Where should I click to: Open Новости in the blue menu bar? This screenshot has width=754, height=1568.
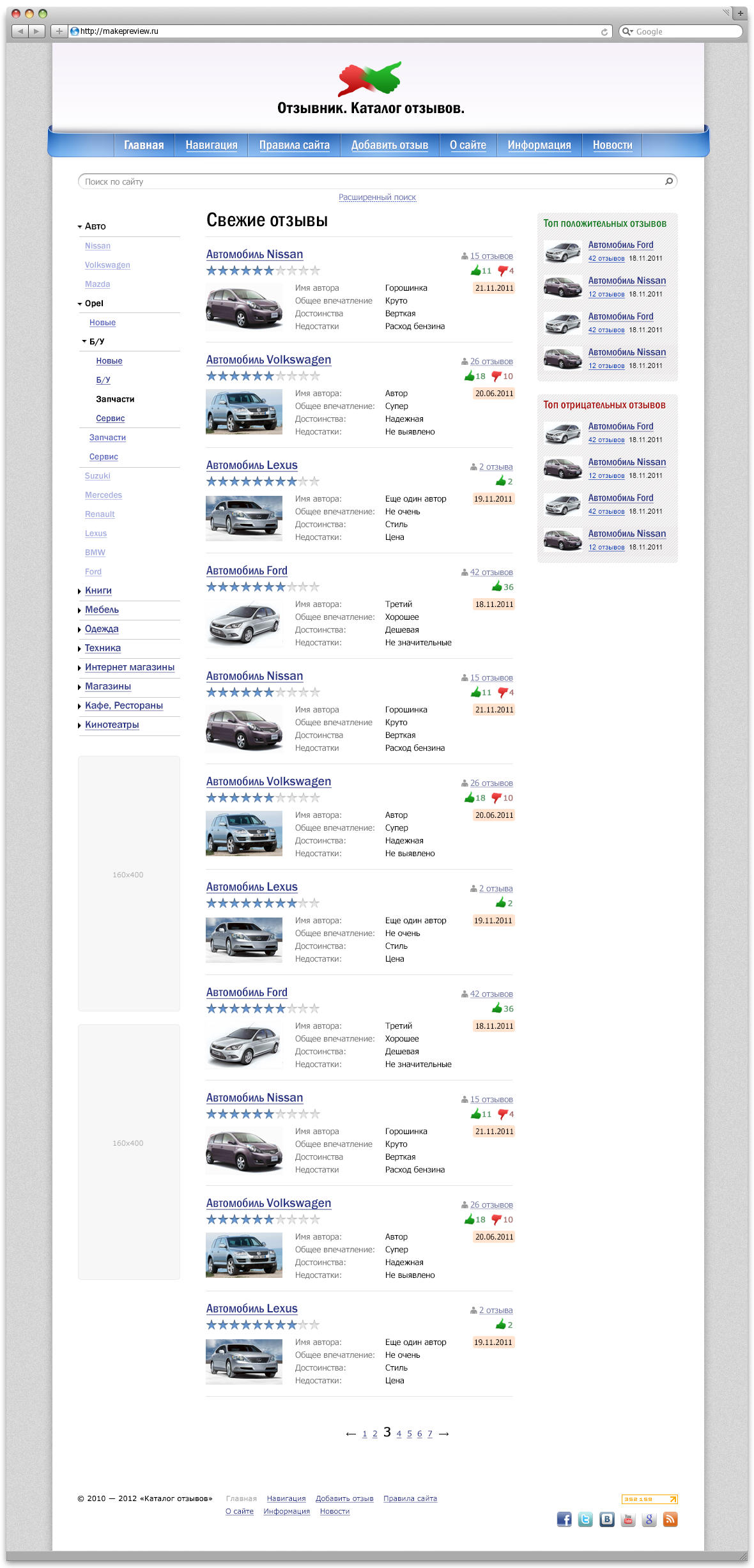(x=613, y=145)
